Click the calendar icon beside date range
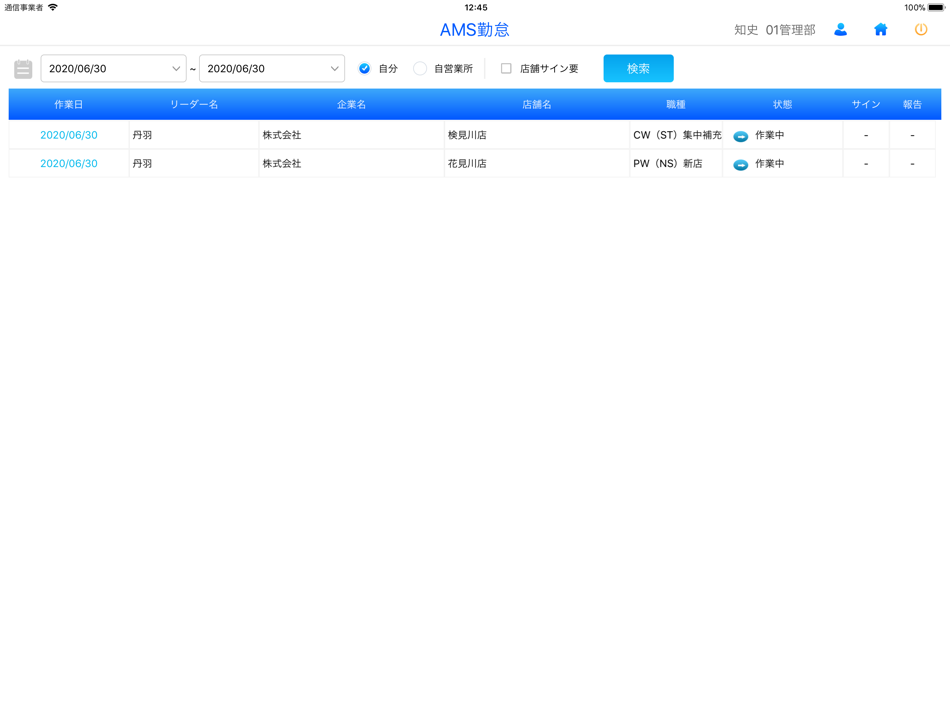 point(23,68)
